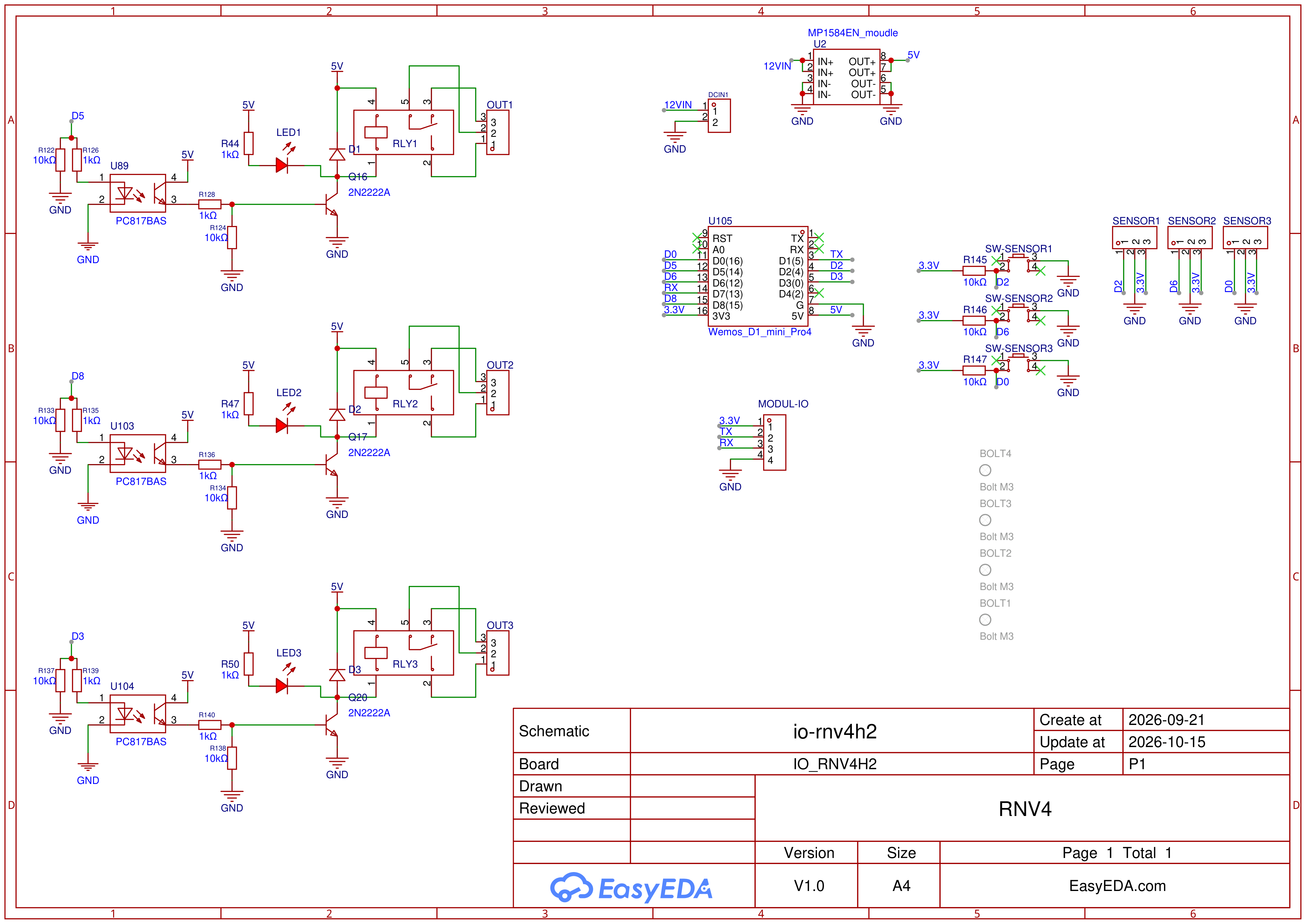Click the R145 resistor symbol

click(974, 270)
